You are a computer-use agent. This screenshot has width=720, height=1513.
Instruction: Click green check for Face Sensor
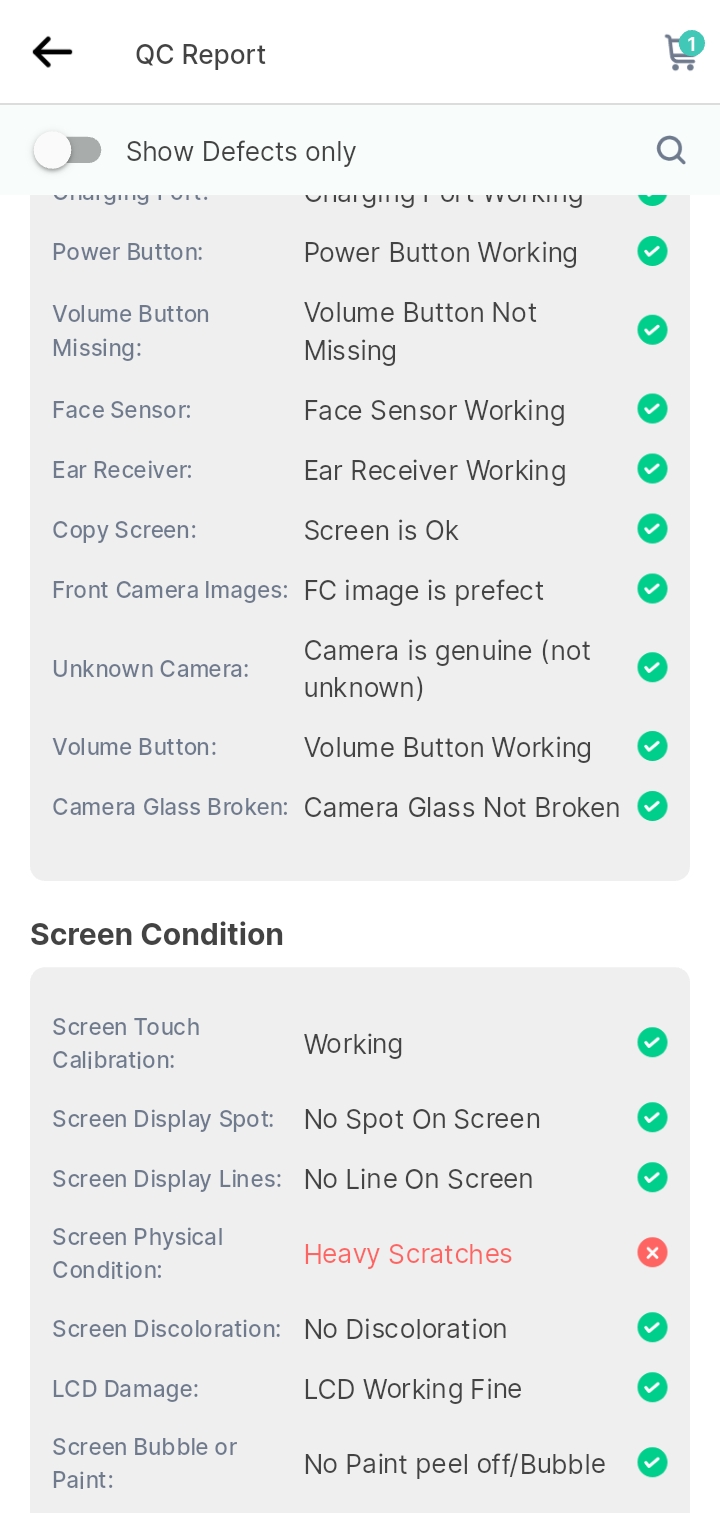(x=653, y=408)
